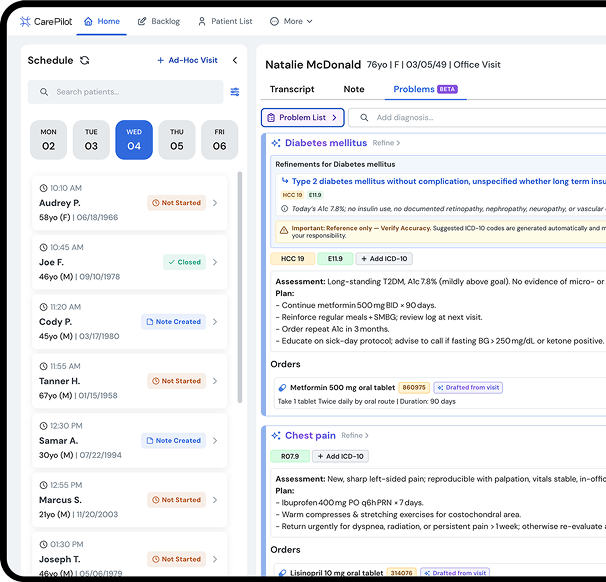The width and height of the screenshot is (606, 582).
Task: Click the CarePilot logo icon
Action: [25, 21]
